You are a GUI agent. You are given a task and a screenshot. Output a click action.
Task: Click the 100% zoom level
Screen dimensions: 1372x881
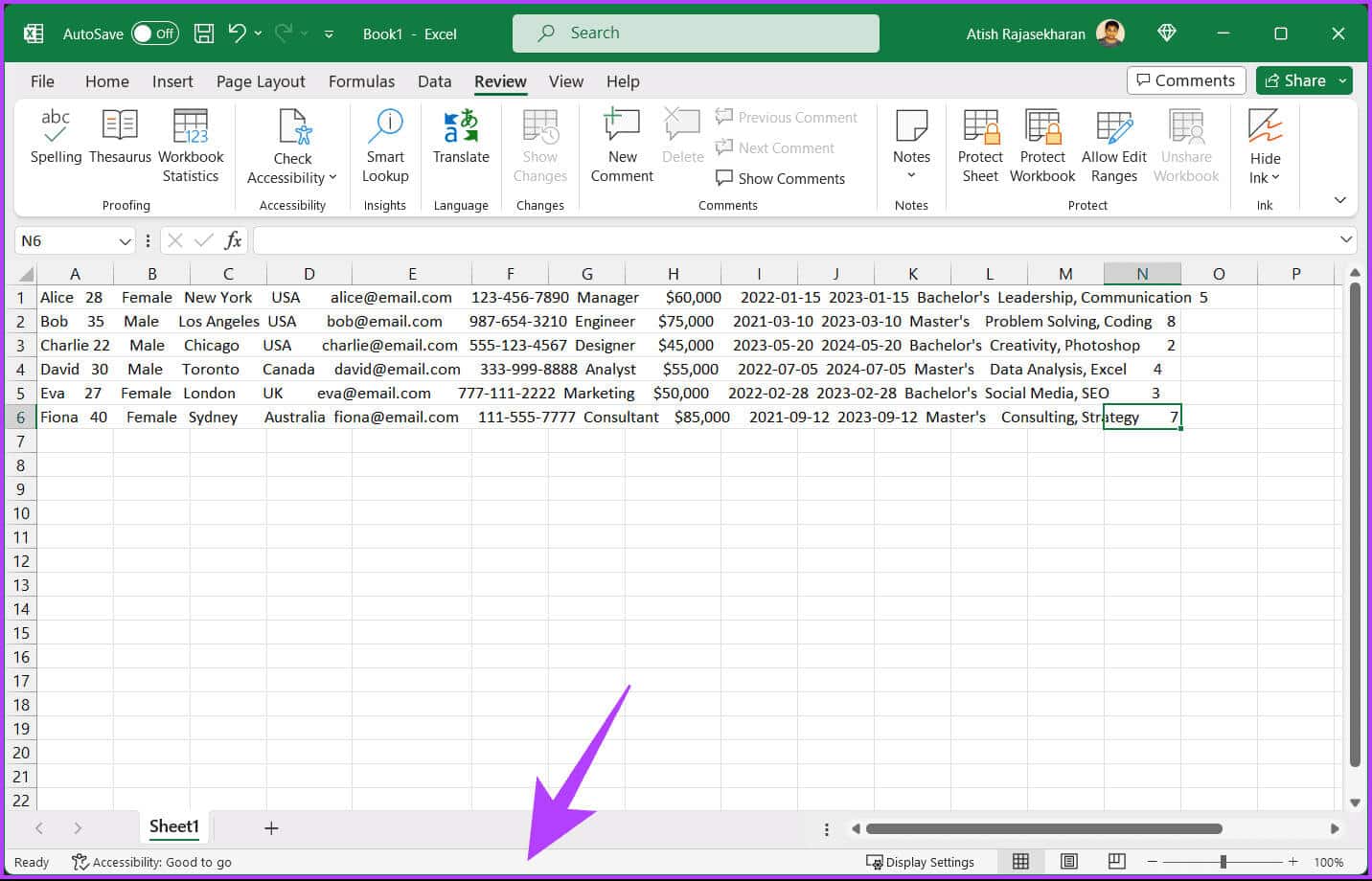[1328, 862]
